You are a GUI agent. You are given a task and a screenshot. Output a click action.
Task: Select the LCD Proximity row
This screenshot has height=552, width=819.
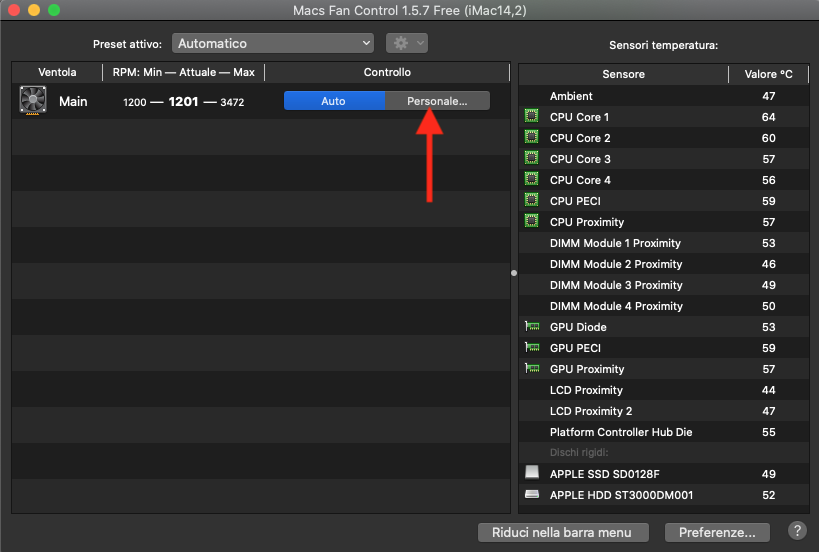coord(664,390)
